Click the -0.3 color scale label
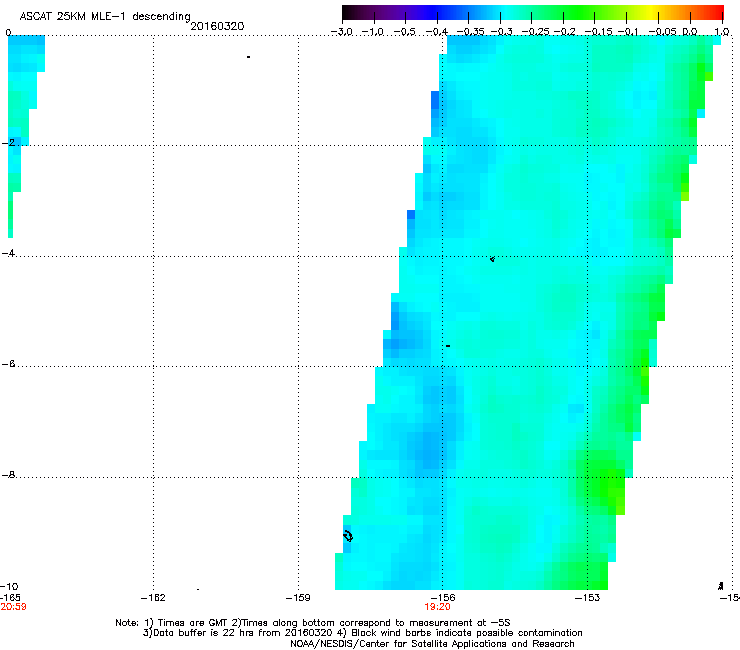This screenshot has width=740, height=650. [x=502, y=32]
